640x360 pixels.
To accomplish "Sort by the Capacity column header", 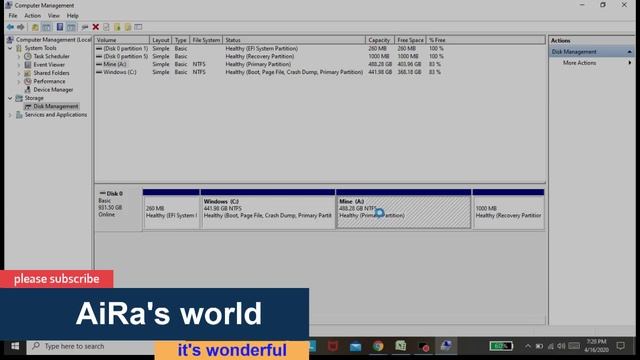I will coord(380,40).
